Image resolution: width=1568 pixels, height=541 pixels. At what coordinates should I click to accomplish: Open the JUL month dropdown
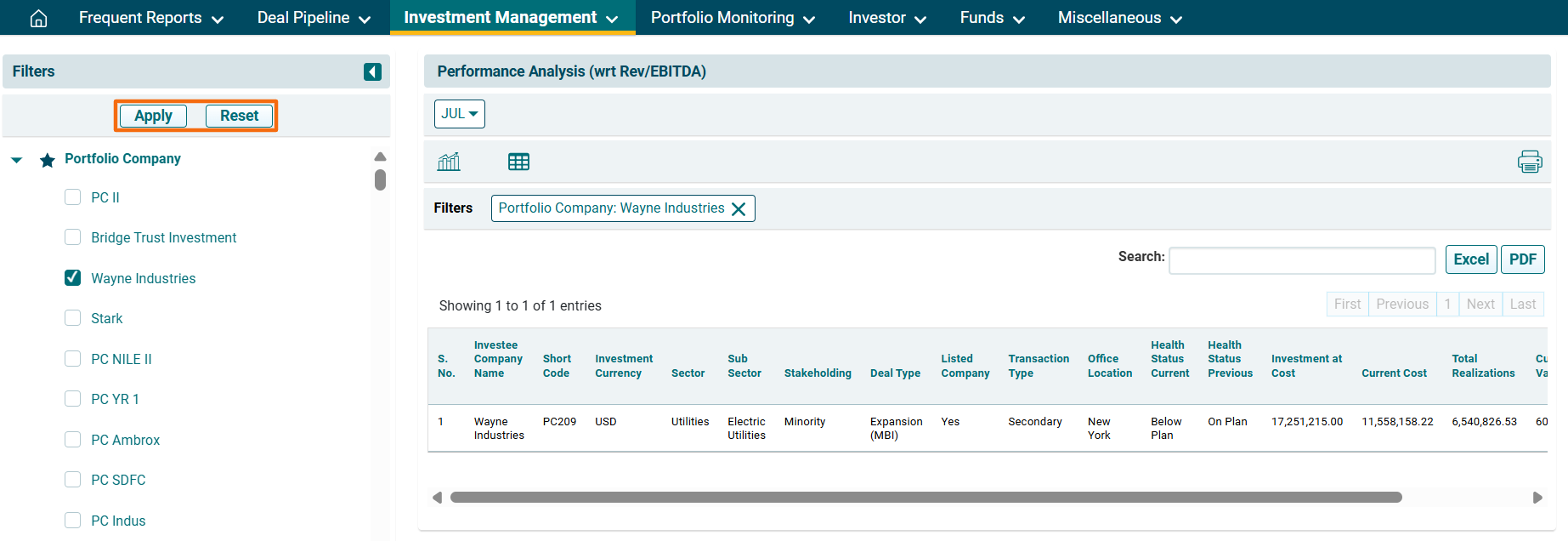(x=459, y=114)
